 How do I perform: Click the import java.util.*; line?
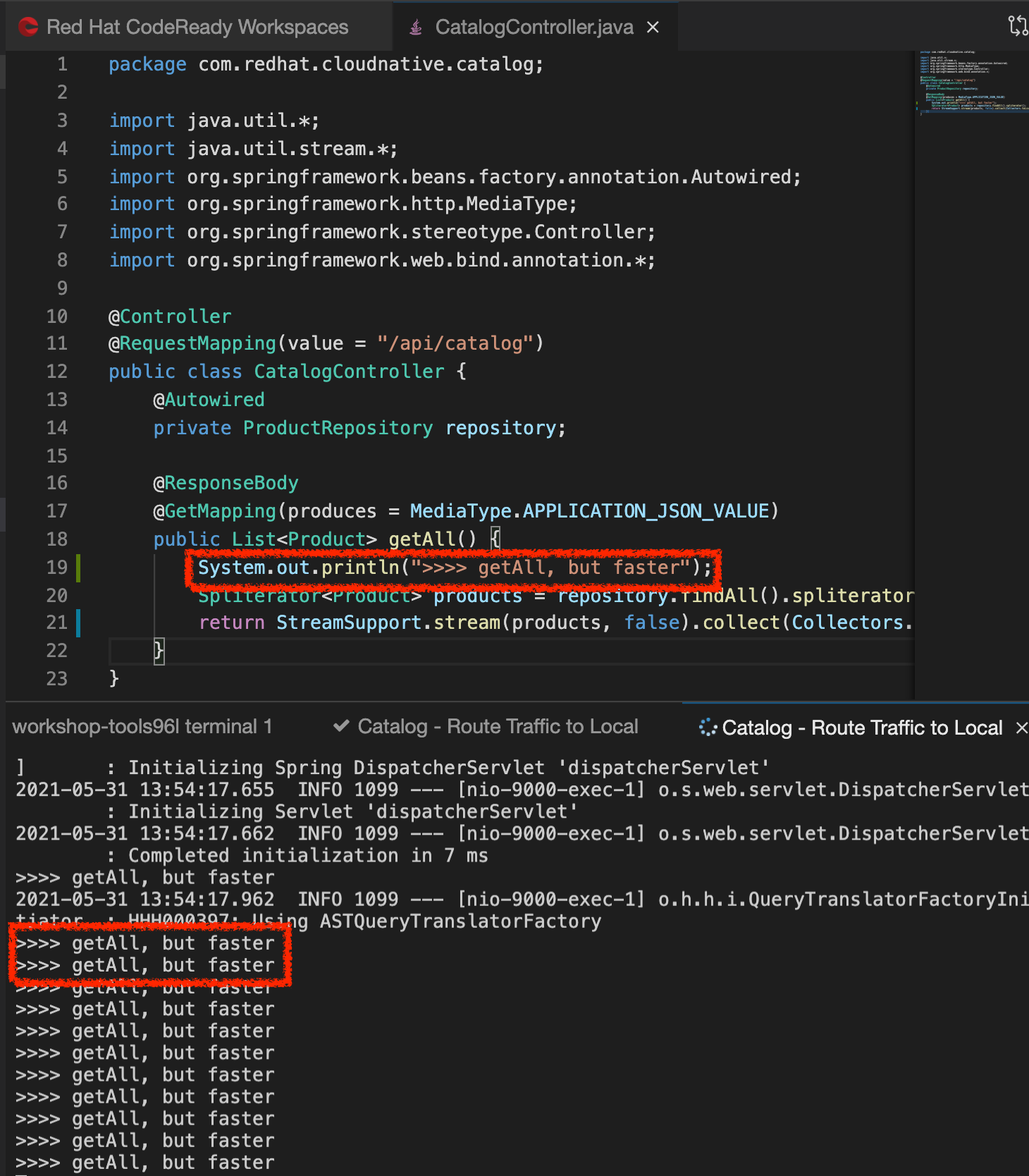[x=214, y=121]
